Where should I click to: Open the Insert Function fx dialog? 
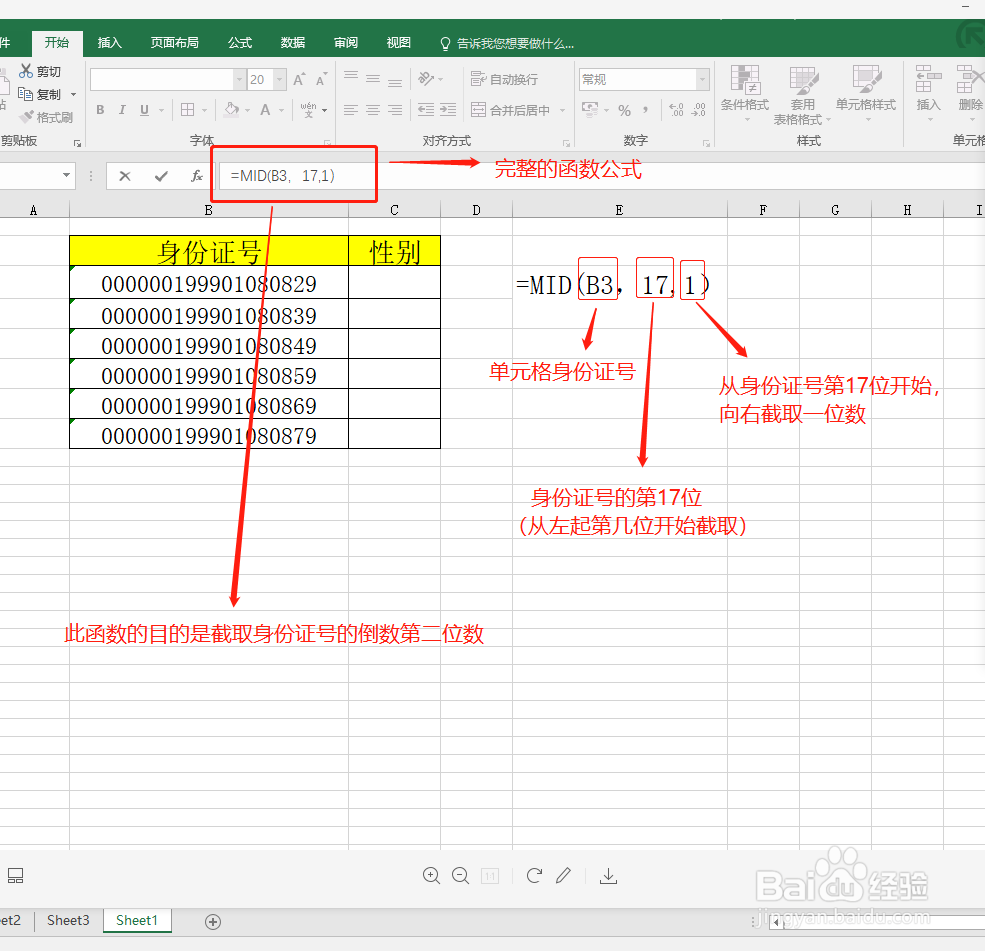(x=197, y=176)
